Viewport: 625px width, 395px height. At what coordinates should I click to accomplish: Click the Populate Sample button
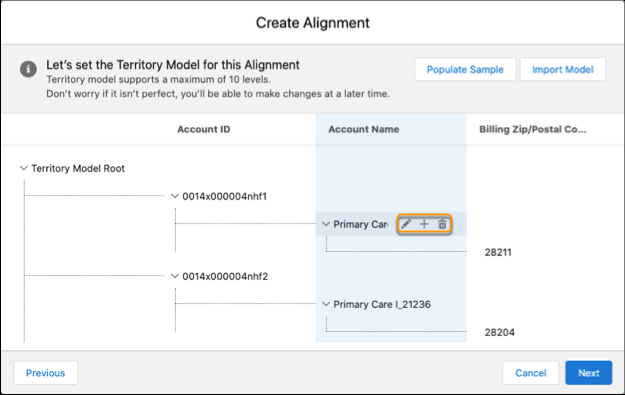point(465,69)
